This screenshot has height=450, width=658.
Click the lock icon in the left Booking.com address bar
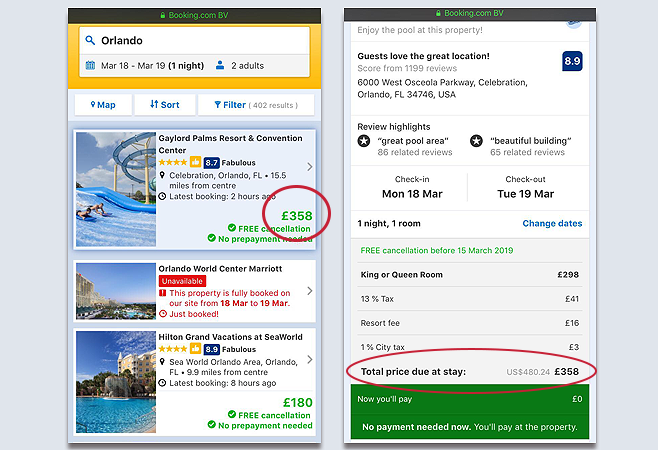point(163,15)
